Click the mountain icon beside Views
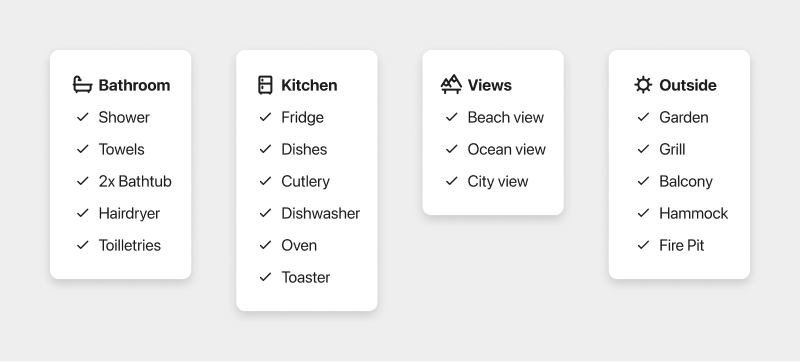The width and height of the screenshot is (800, 362). 451,85
